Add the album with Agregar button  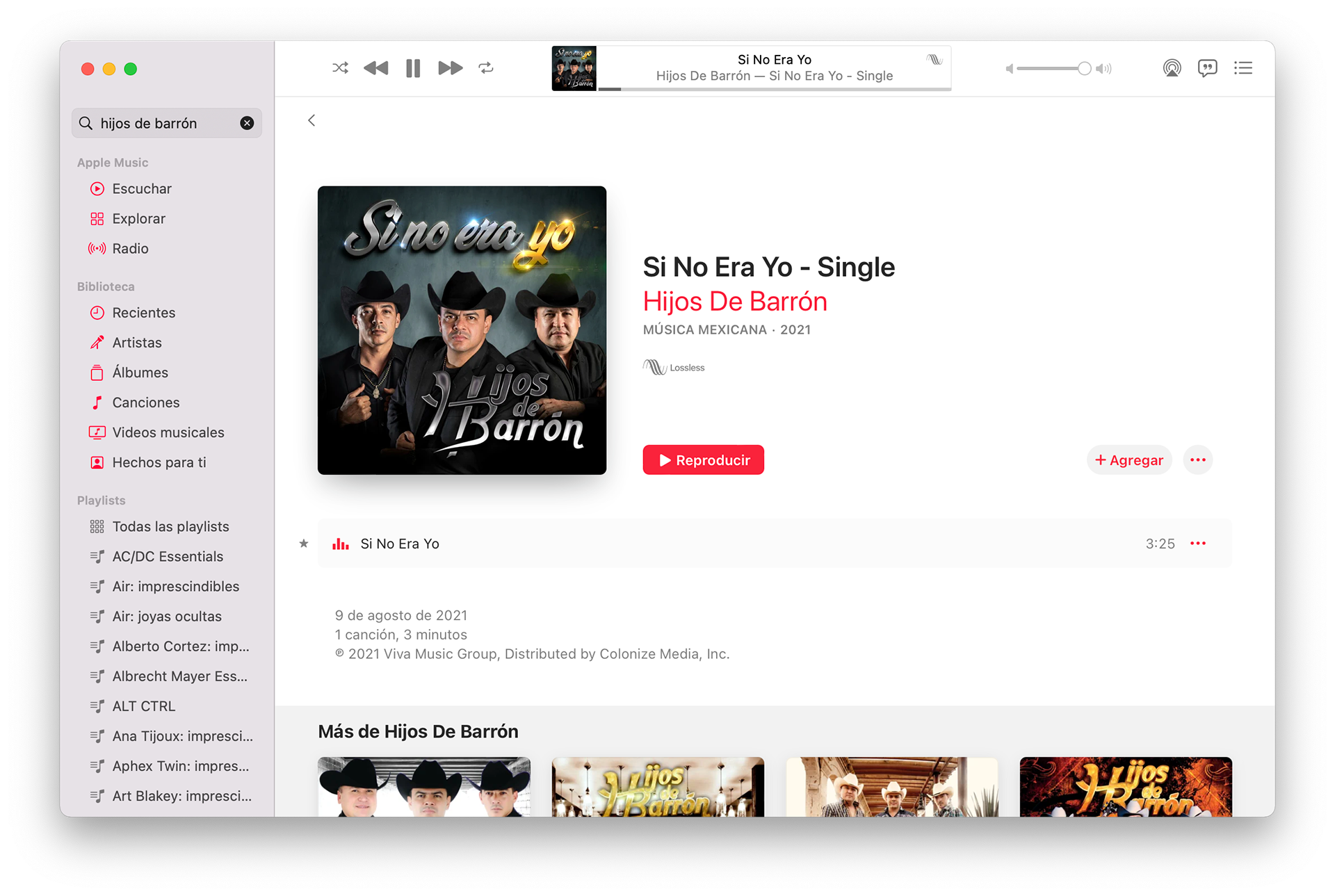click(1129, 460)
